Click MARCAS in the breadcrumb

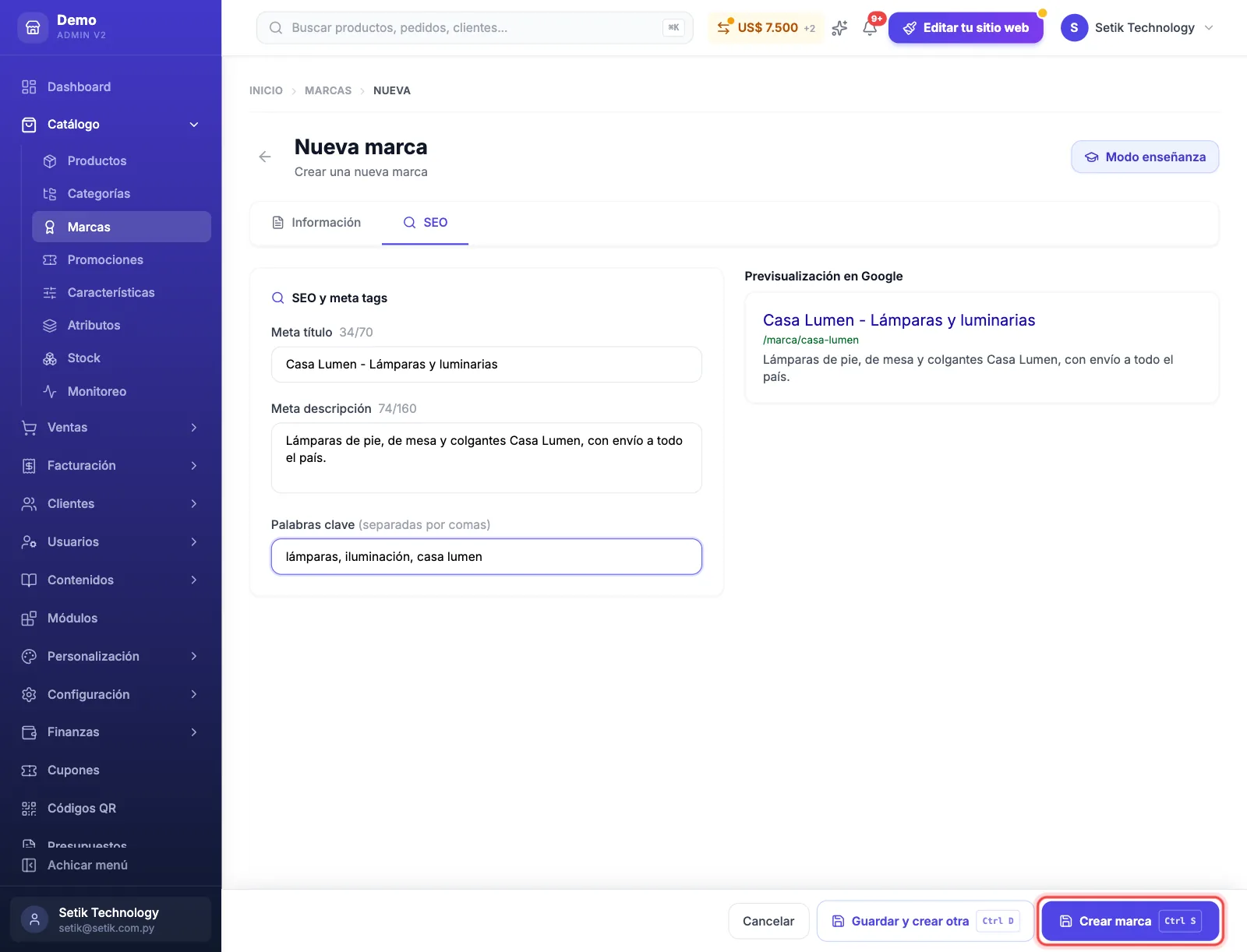tap(328, 90)
